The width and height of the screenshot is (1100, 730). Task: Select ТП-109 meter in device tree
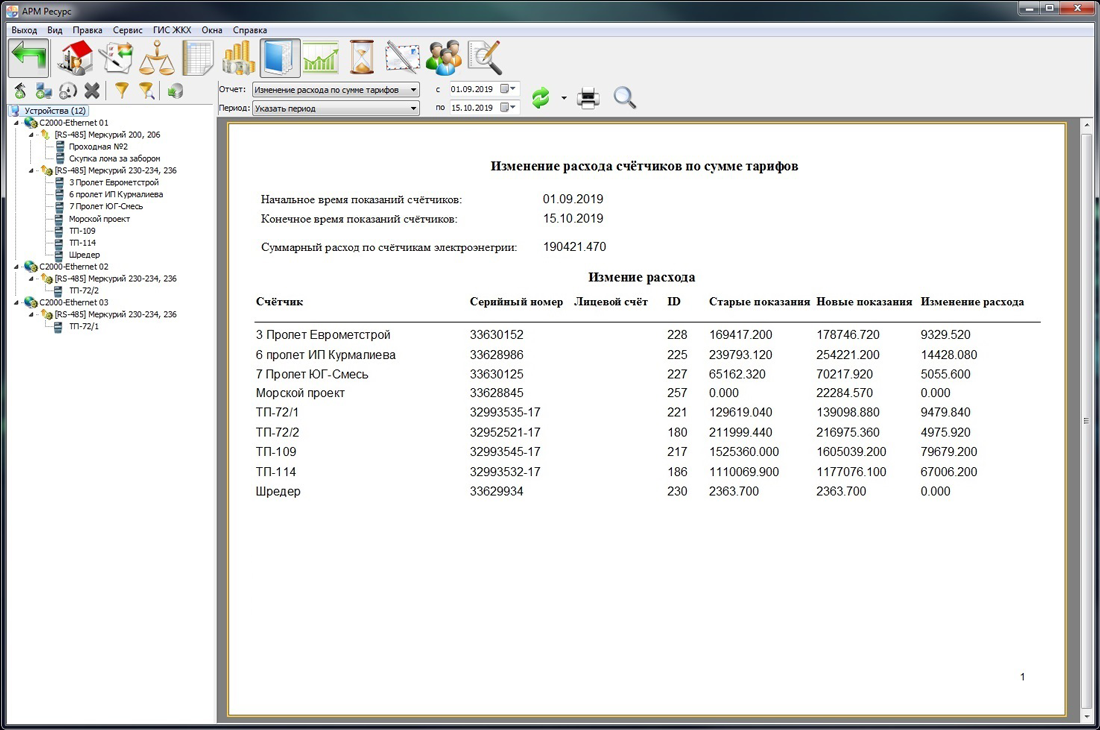click(x=82, y=231)
